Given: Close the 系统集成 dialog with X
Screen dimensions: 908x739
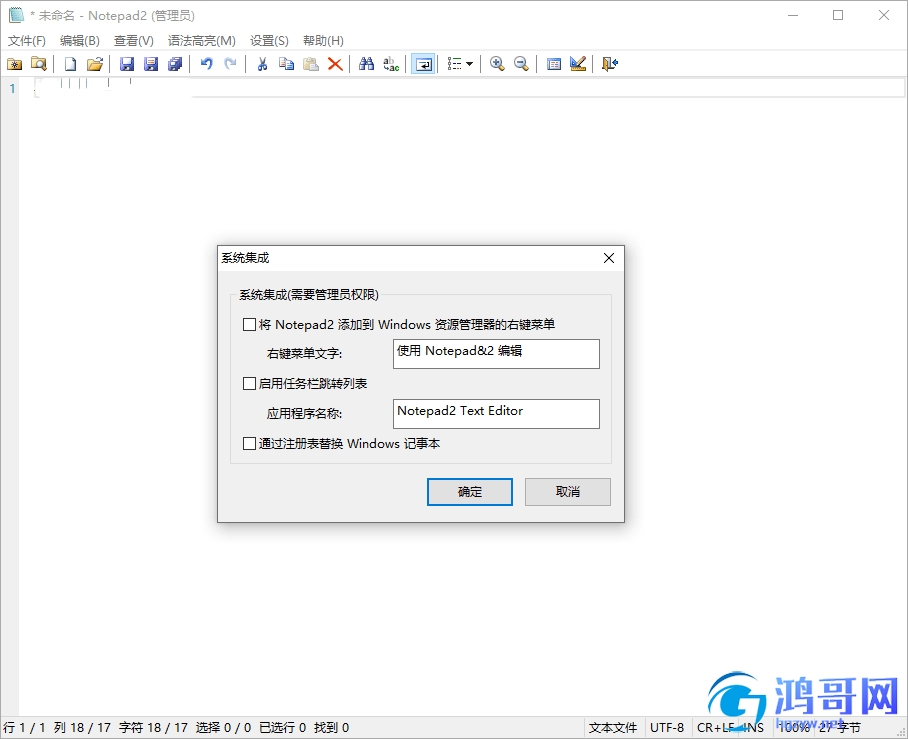Looking at the screenshot, I should [609, 258].
